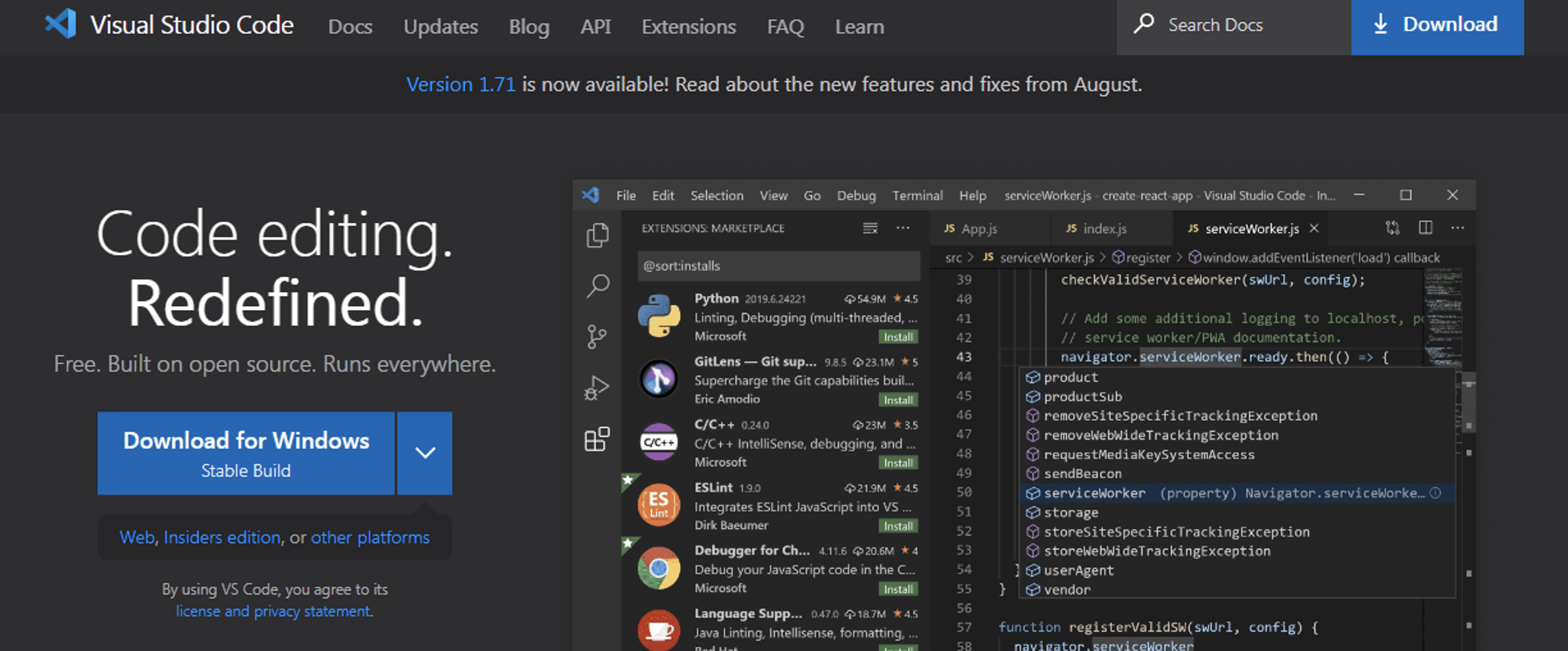The width and height of the screenshot is (1568, 651).
Task: Open Extensions Marketplace more actions ellipsis
Action: 903,228
